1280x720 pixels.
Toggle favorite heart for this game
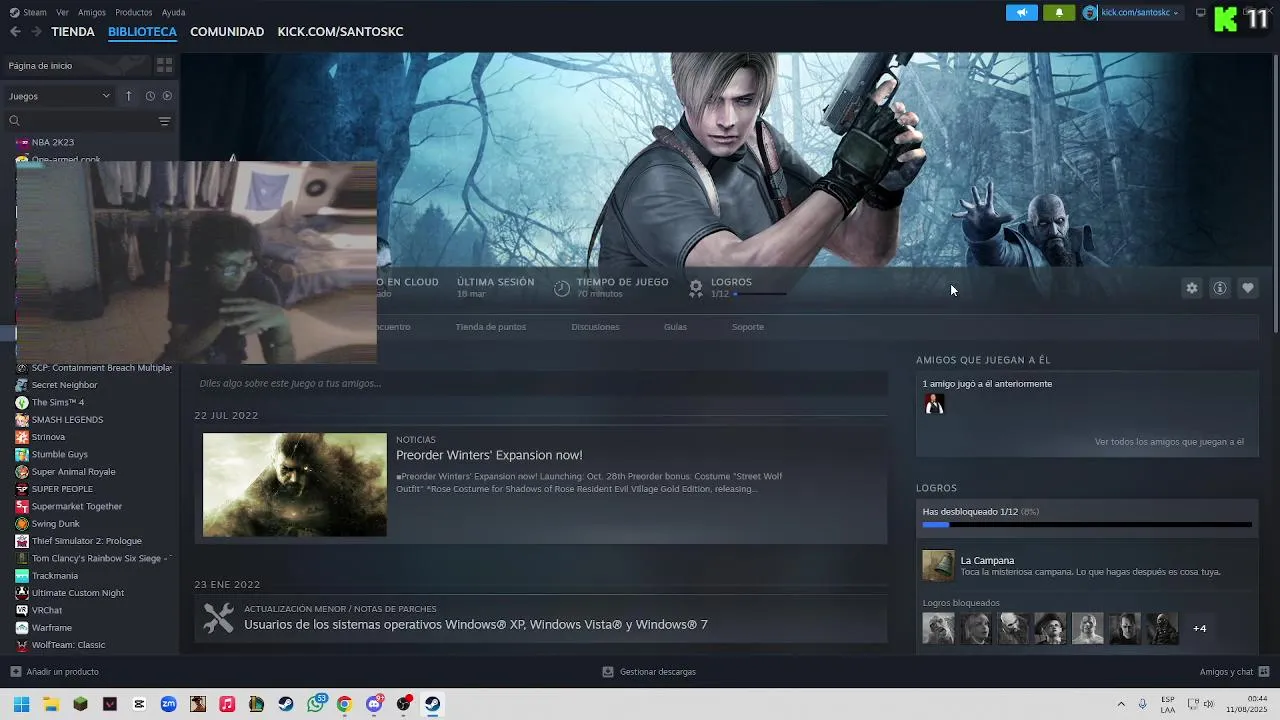[x=1248, y=288]
